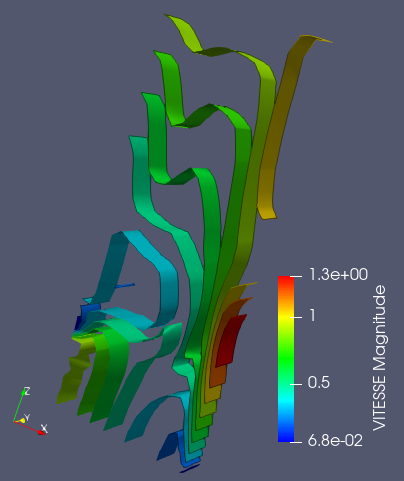The image size is (404, 481).
Task: Click the X axis label of the orientation widget
Action: (44, 428)
